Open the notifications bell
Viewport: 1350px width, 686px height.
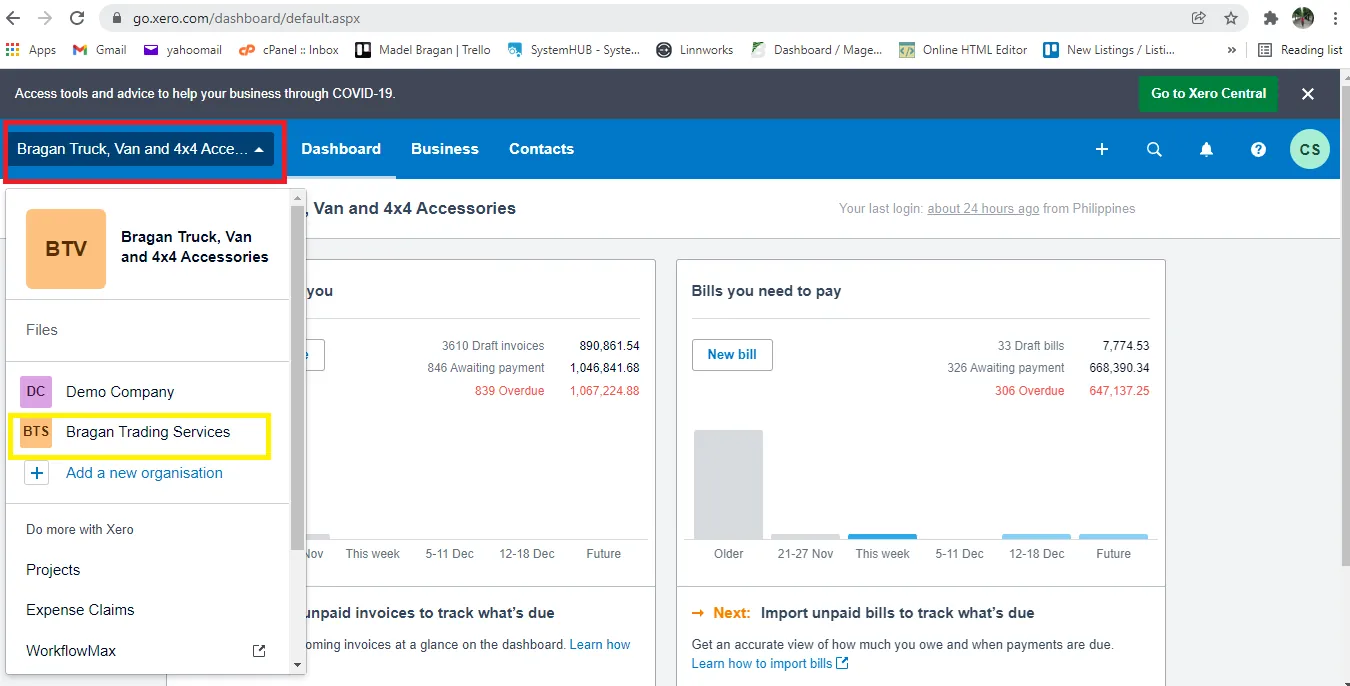pyautogui.click(x=1206, y=149)
